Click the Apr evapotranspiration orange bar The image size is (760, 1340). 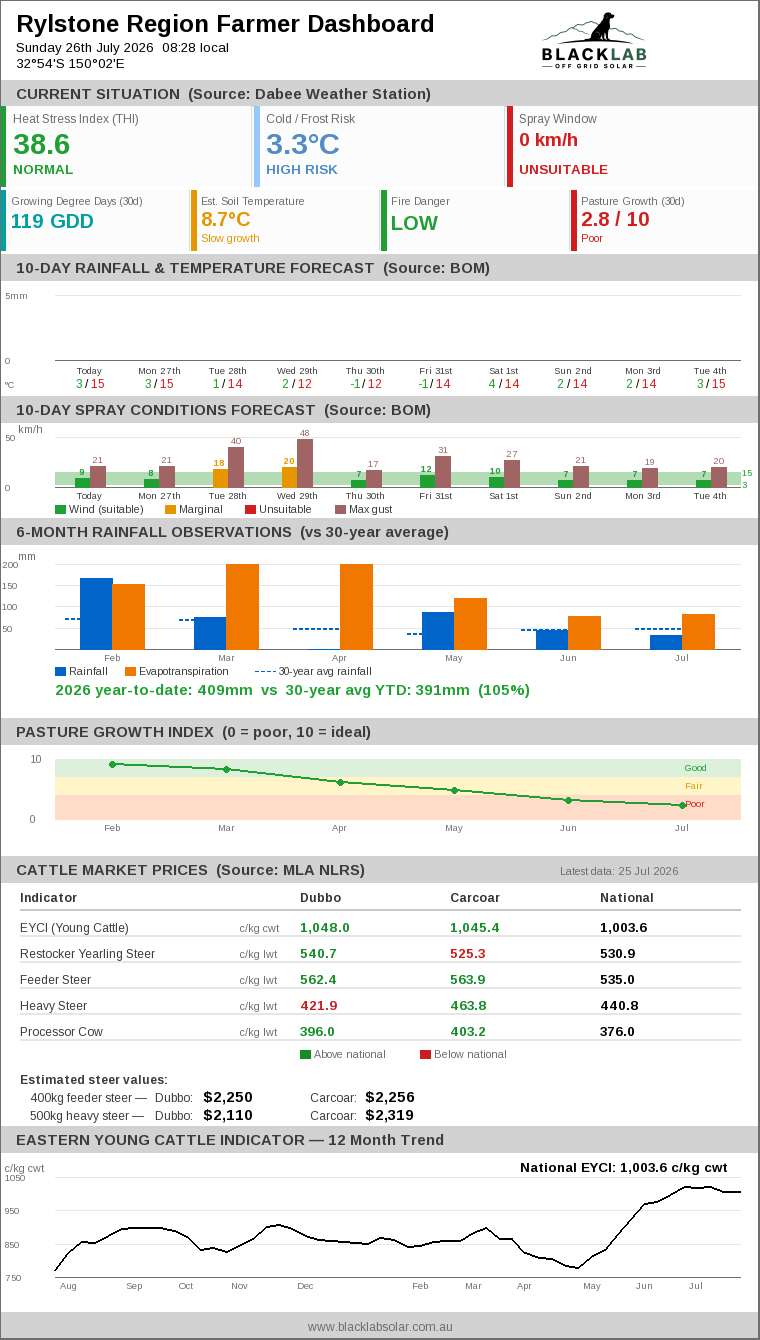(356, 607)
